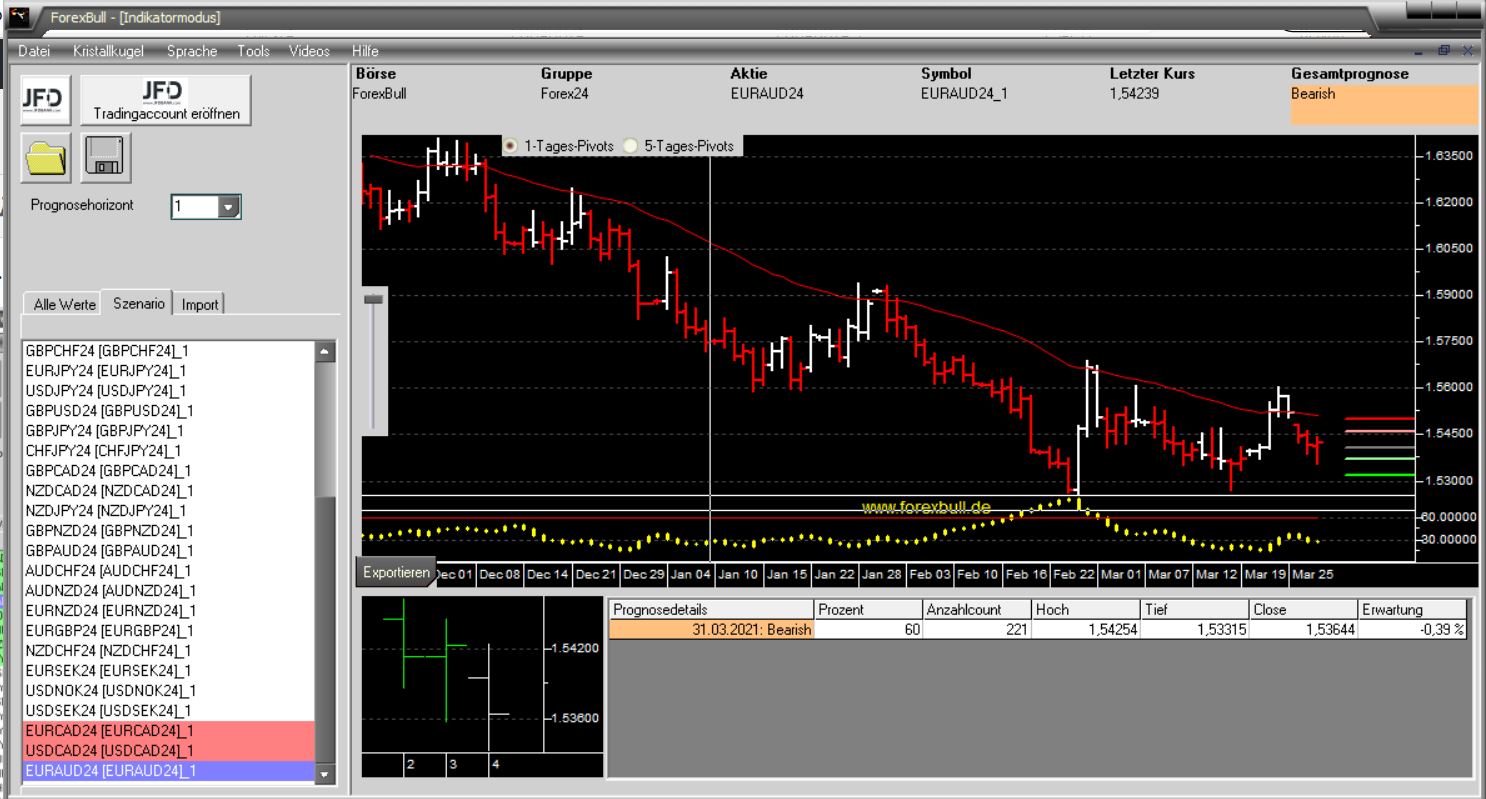Click the Prozent column header
Viewport: 1486px width, 799px height.
pyautogui.click(x=869, y=609)
